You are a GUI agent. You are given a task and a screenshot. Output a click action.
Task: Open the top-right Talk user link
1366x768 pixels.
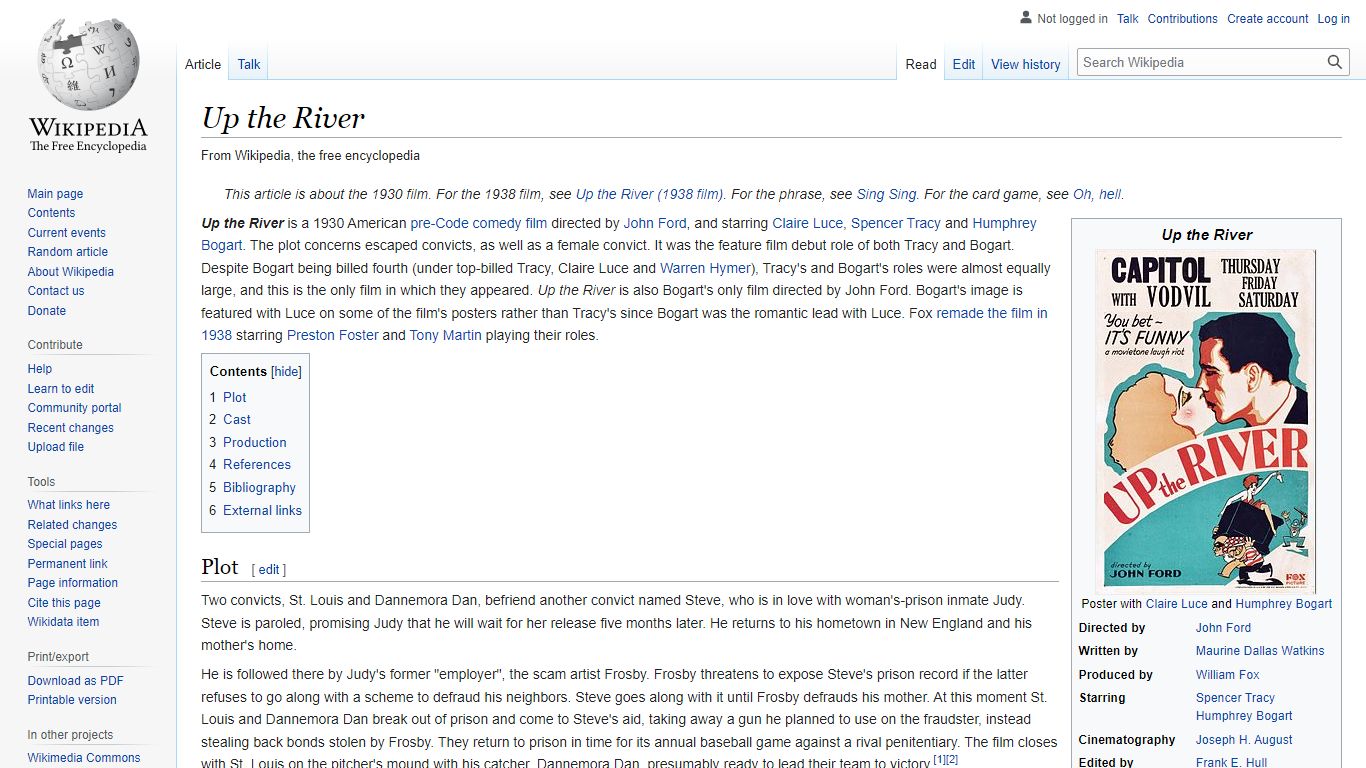pyautogui.click(x=1128, y=18)
